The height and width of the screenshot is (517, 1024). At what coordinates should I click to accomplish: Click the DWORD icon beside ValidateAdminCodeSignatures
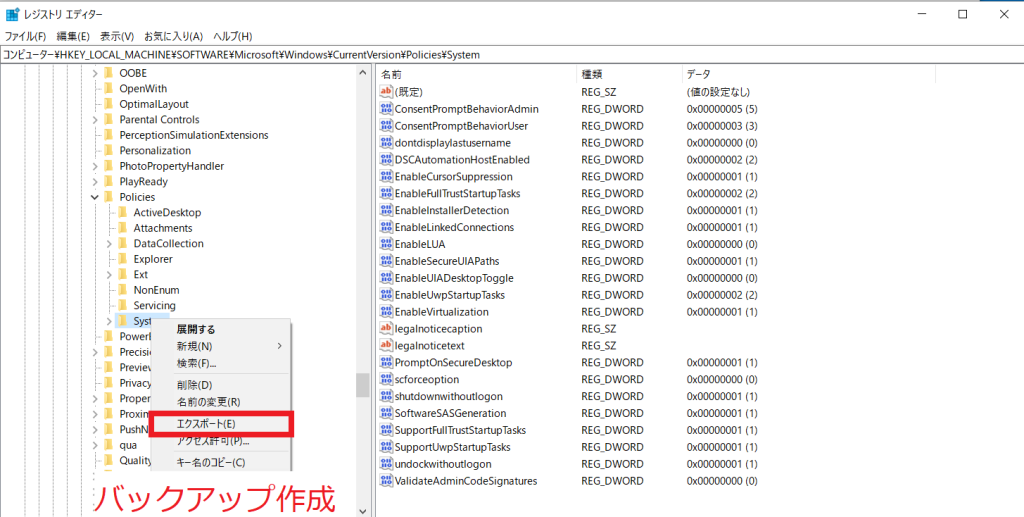(386, 481)
